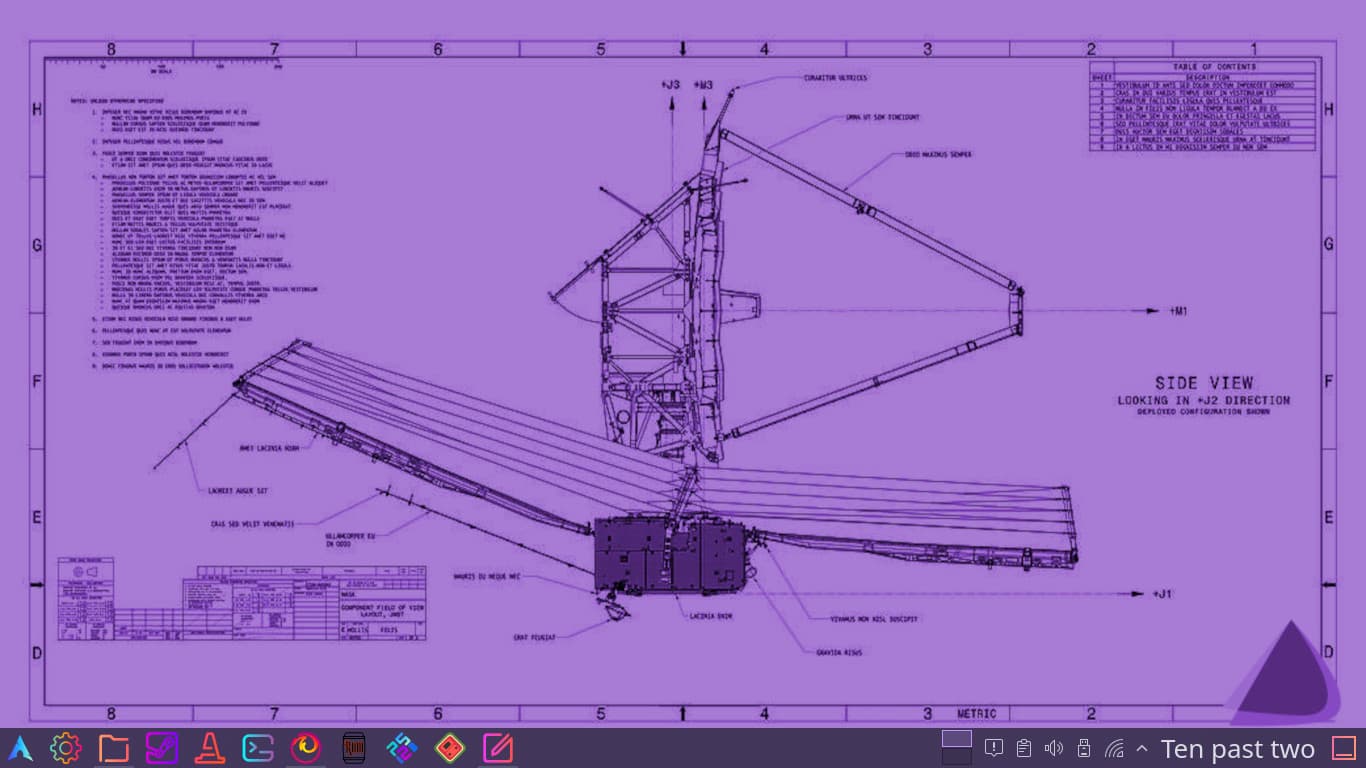Open the pink pencil editor icon

tap(498, 748)
